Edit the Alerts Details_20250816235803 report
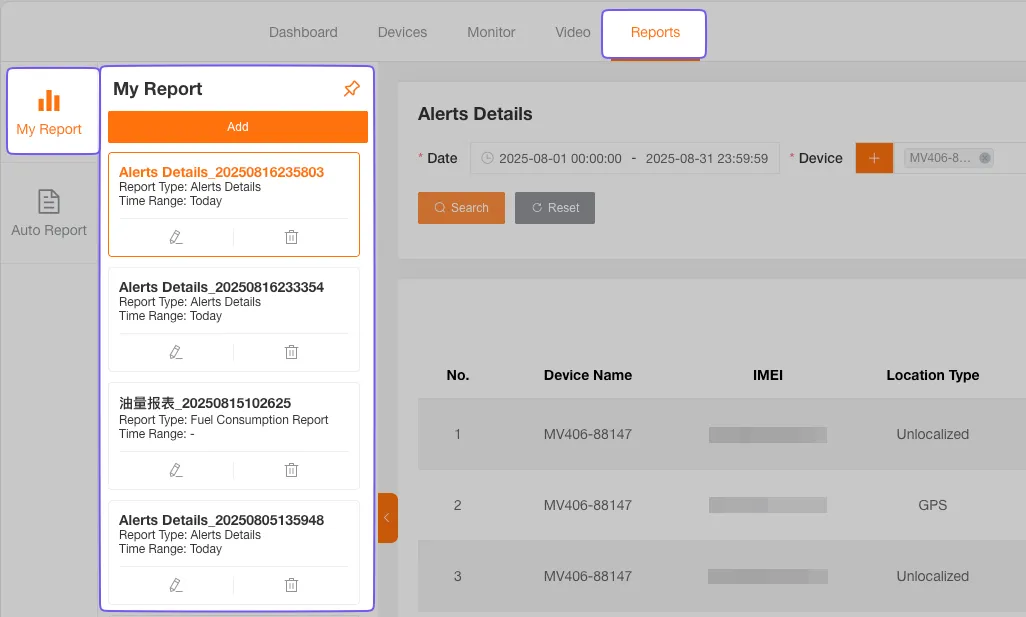Screen dimensions: 1026x617 coord(175,237)
